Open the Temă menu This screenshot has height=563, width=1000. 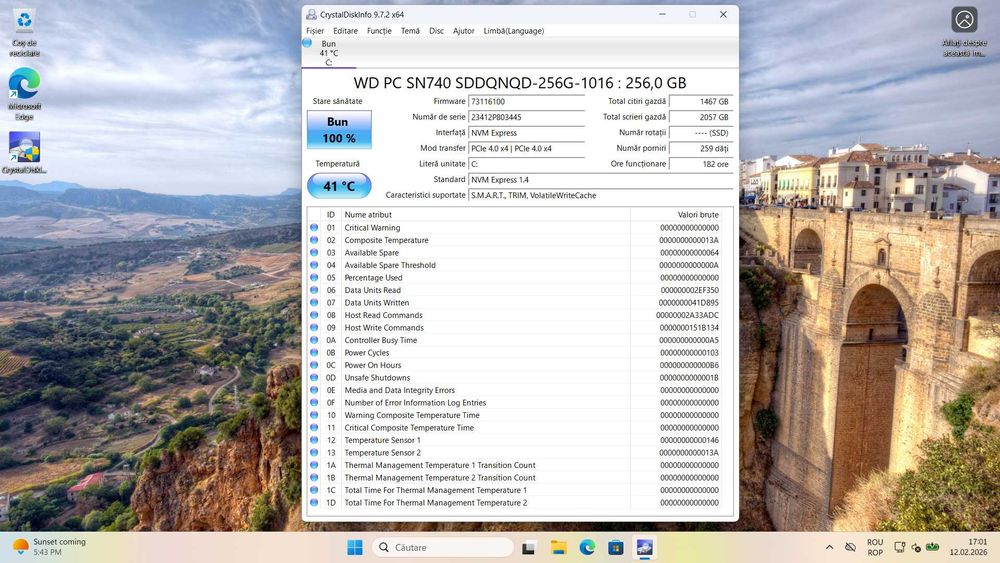coord(410,31)
